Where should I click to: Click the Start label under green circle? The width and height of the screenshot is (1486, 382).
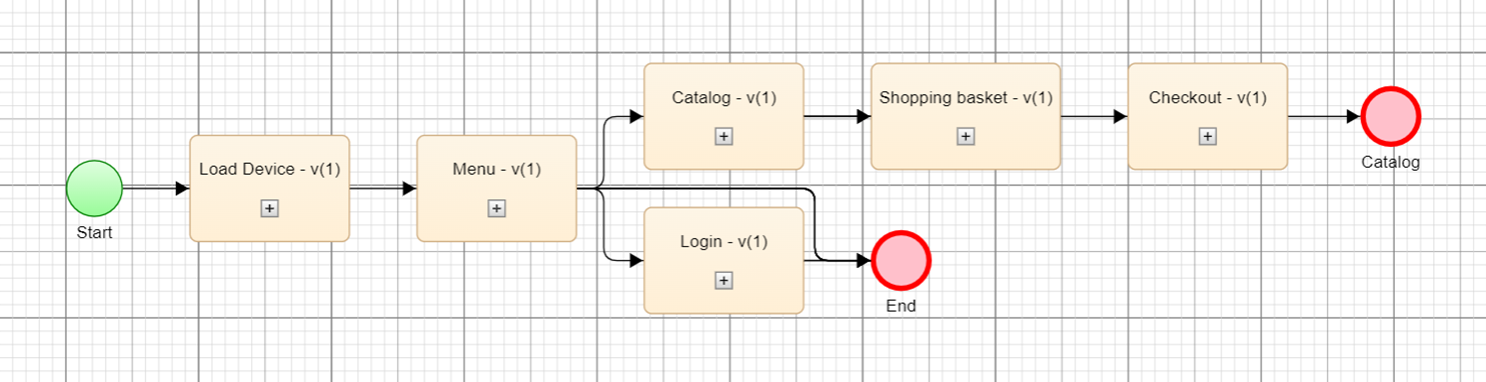click(94, 232)
